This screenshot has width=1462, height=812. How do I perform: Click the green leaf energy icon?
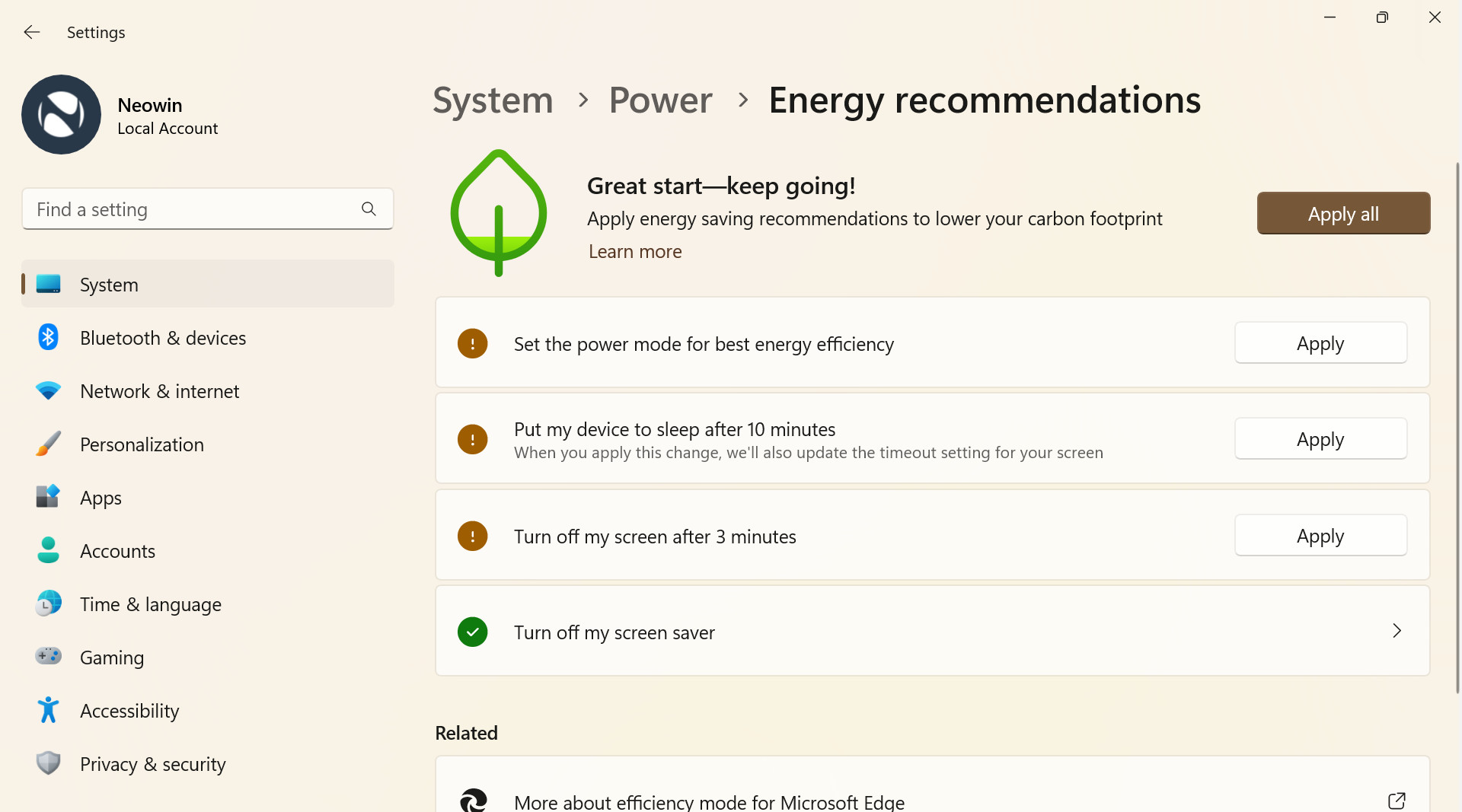click(x=499, y=212)
